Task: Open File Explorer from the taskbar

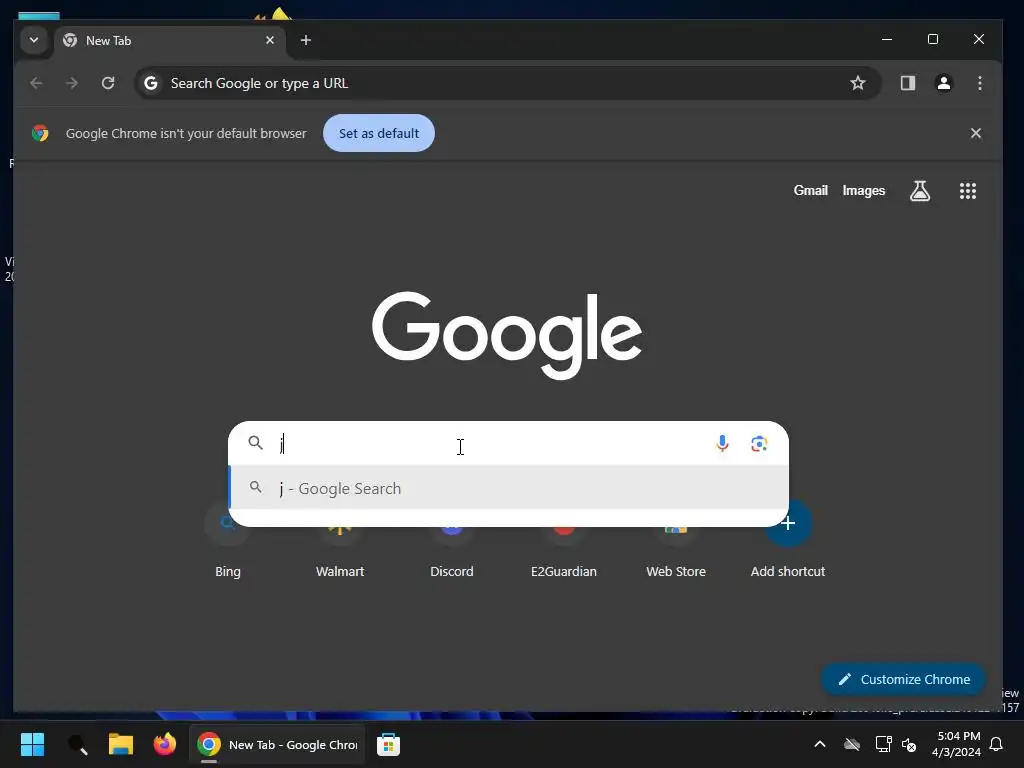Action: [121, 744]
